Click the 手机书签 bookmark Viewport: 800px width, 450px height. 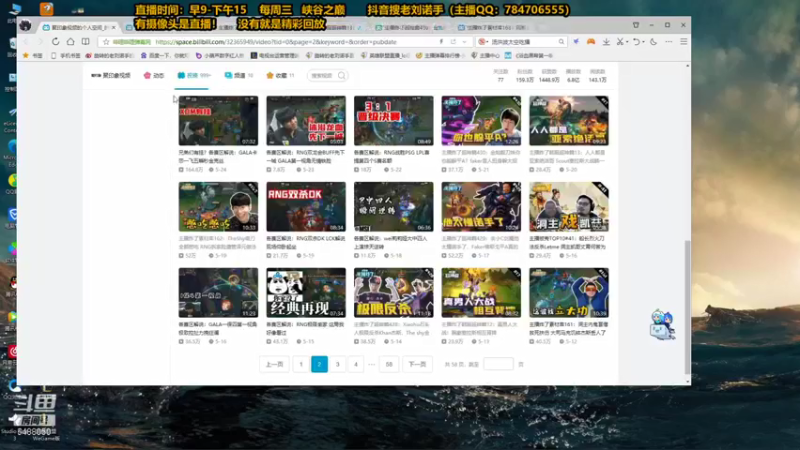tap(66, 55)
